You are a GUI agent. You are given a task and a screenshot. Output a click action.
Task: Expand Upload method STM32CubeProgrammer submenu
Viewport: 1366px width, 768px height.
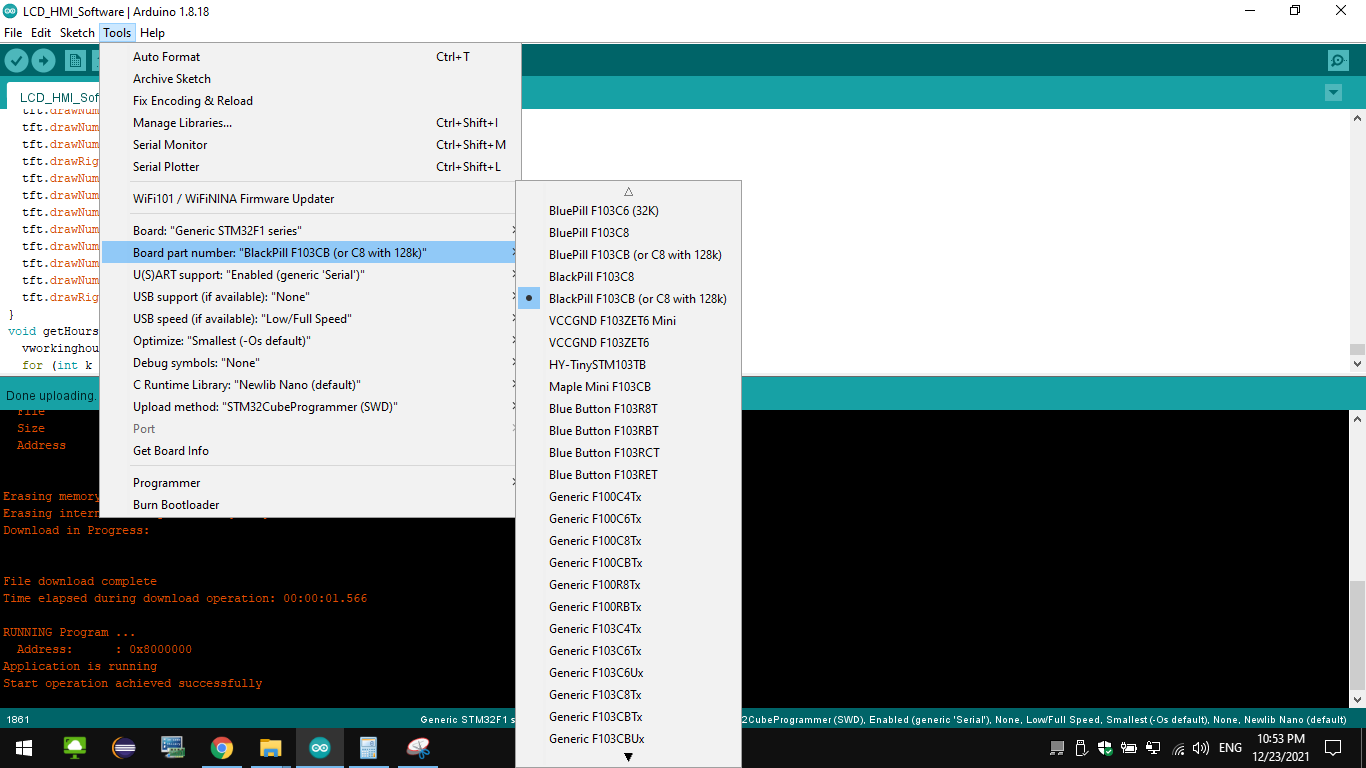point(310,407)
